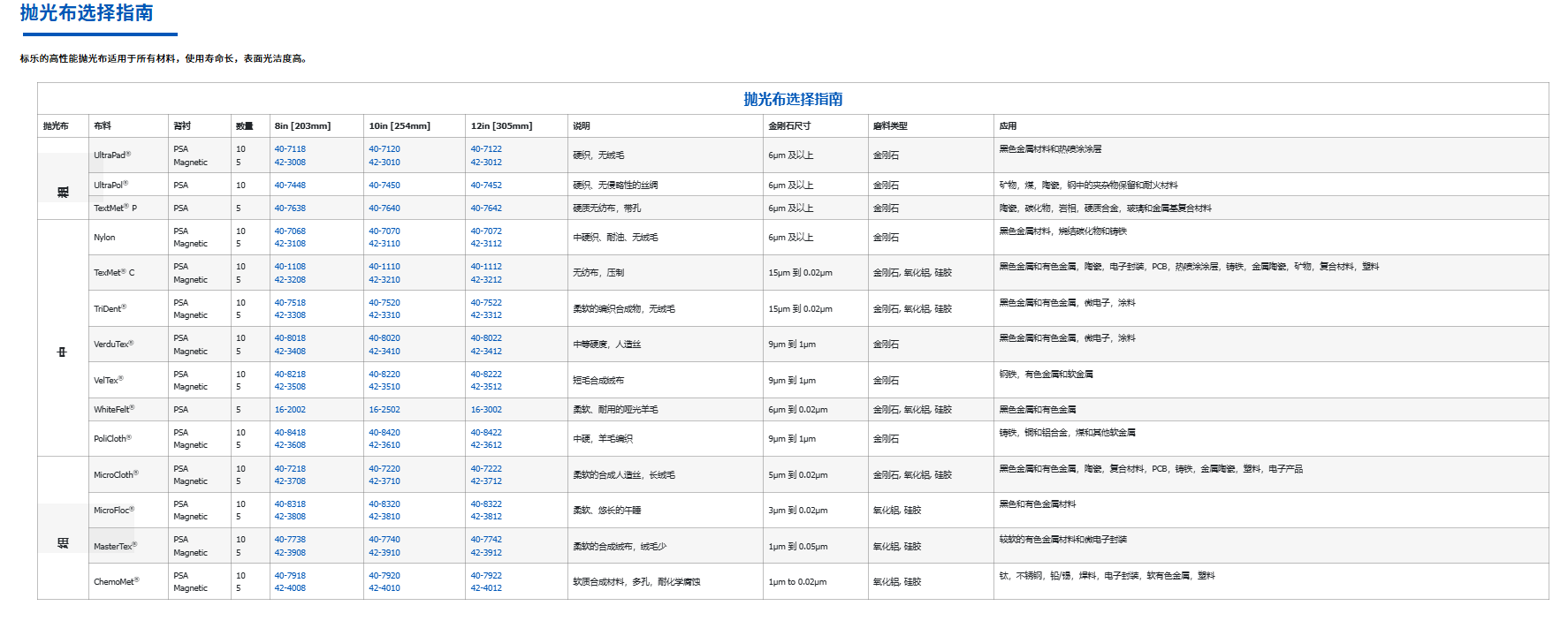
Task: Open VerduTex part 40-8018
Action: 290,338
